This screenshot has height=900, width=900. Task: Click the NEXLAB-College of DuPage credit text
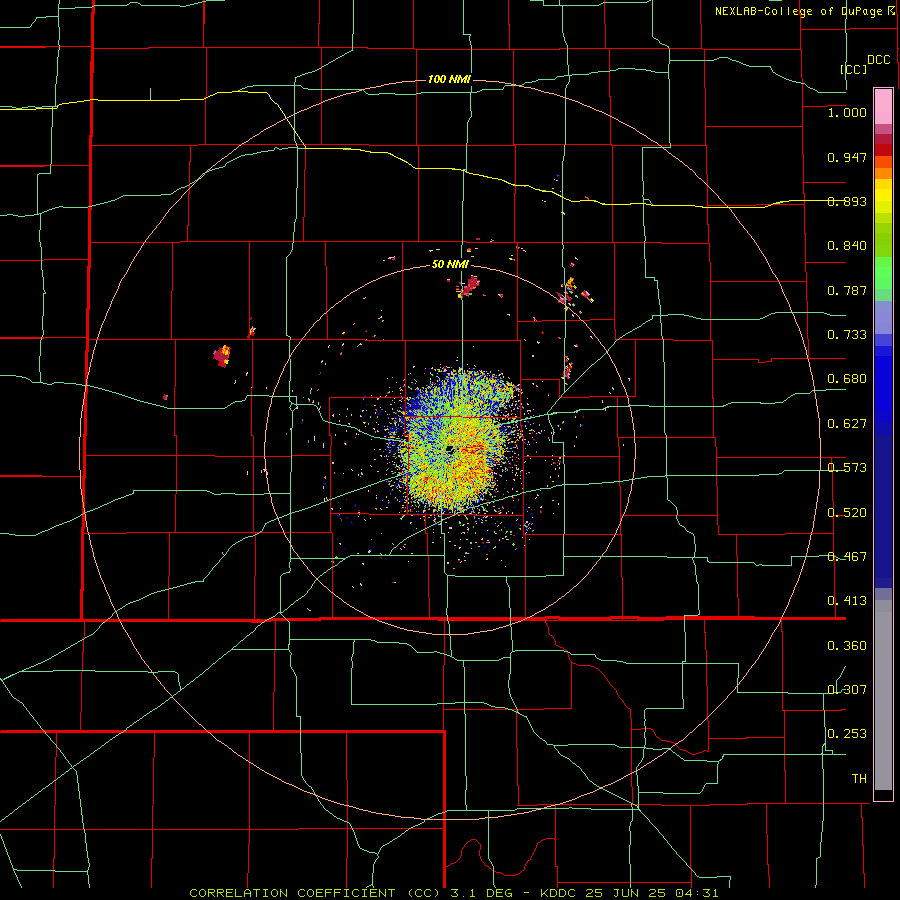798,11
